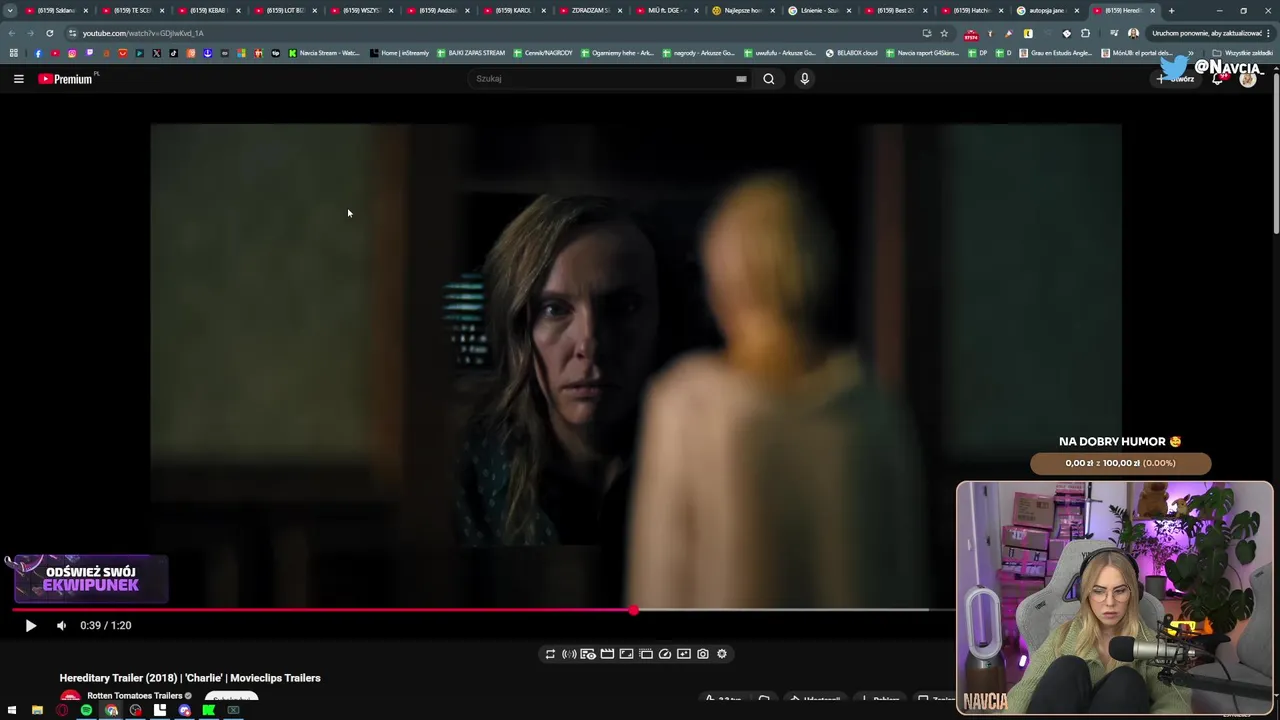This screenshot has width=1280, height=720.
Task: Play the Hereditary trailer video
Action: click(30, 626)
